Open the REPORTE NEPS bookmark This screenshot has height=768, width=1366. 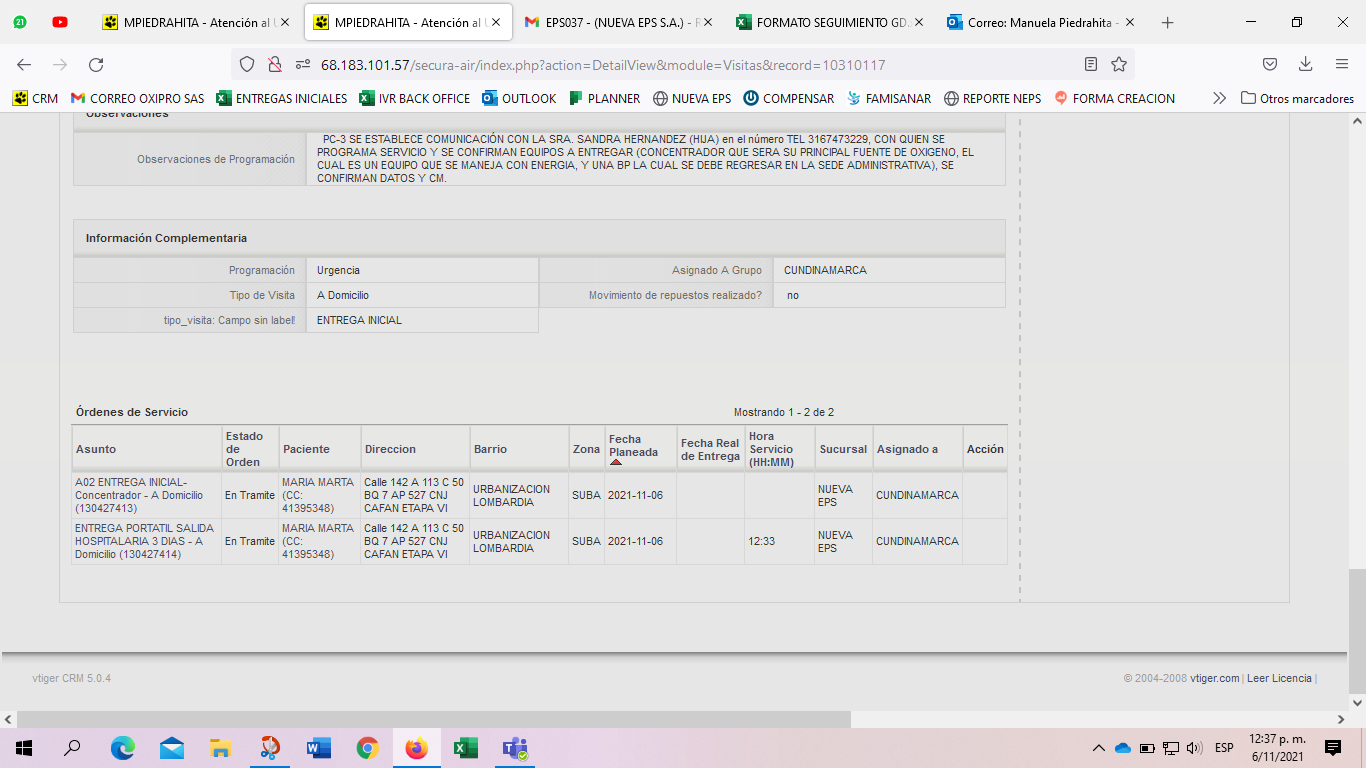pos(993,98)
